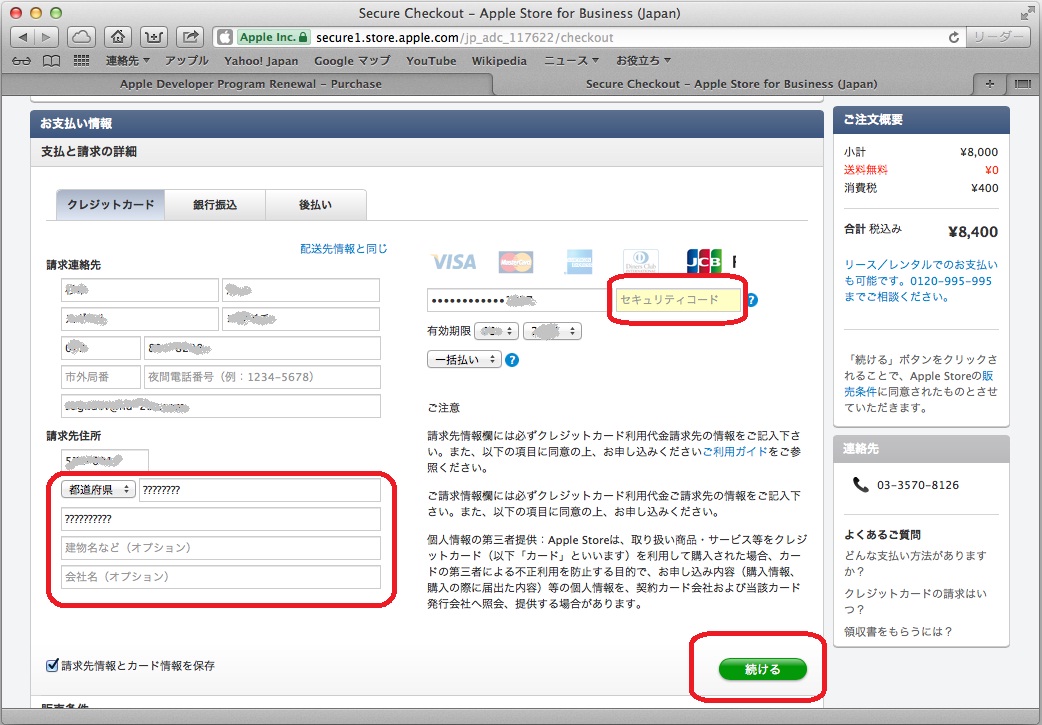Select the 後払い payment tab
Screen dimensions: 1042x725
click(315, 205)
